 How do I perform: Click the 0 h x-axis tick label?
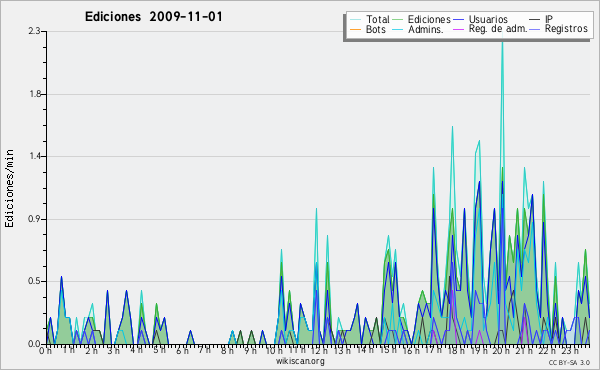click(45, 350)
